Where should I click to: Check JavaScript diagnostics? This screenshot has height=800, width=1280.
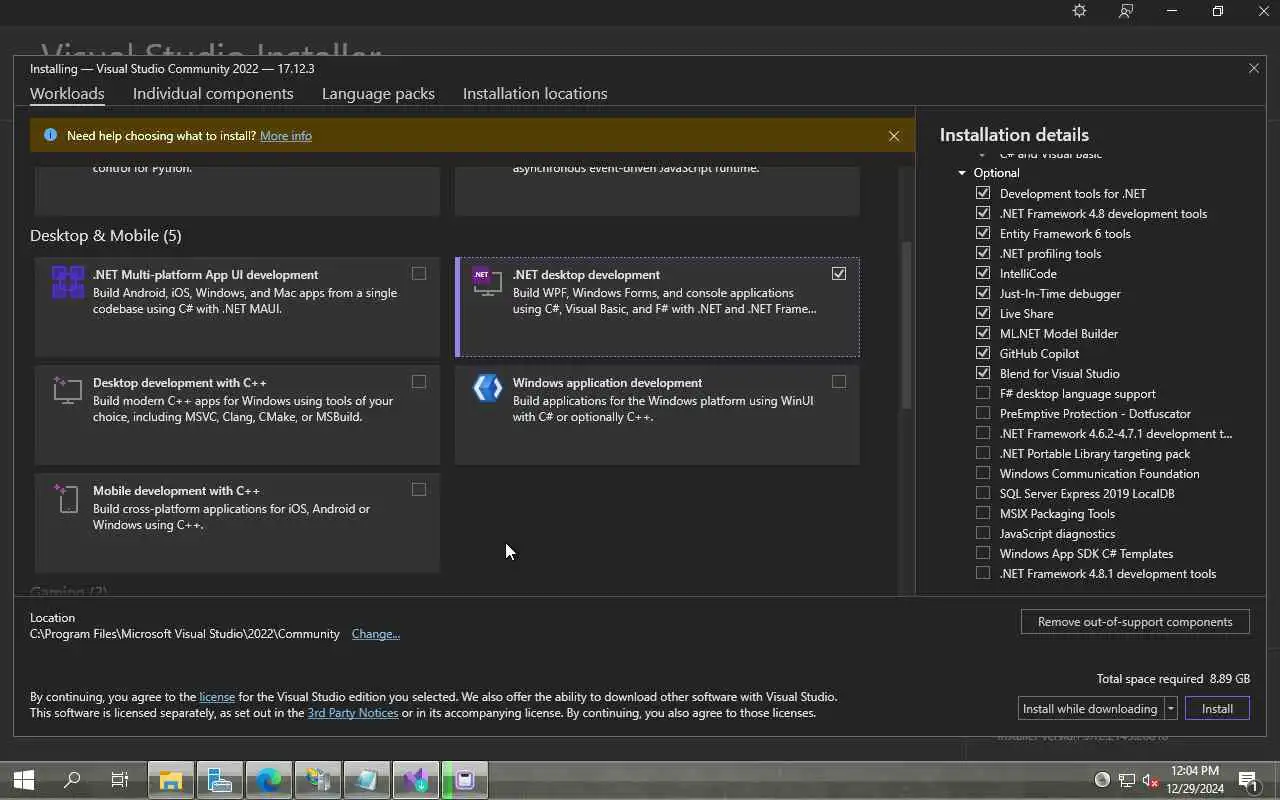coord(983,533)
